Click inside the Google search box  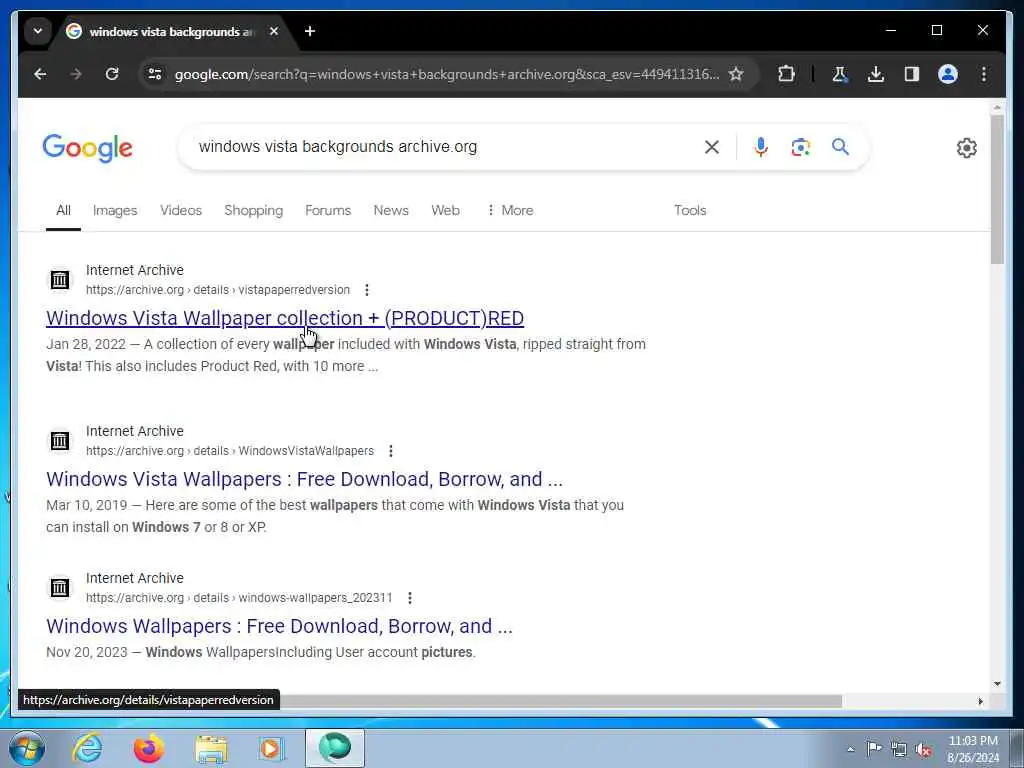click(x=444, y=147)
